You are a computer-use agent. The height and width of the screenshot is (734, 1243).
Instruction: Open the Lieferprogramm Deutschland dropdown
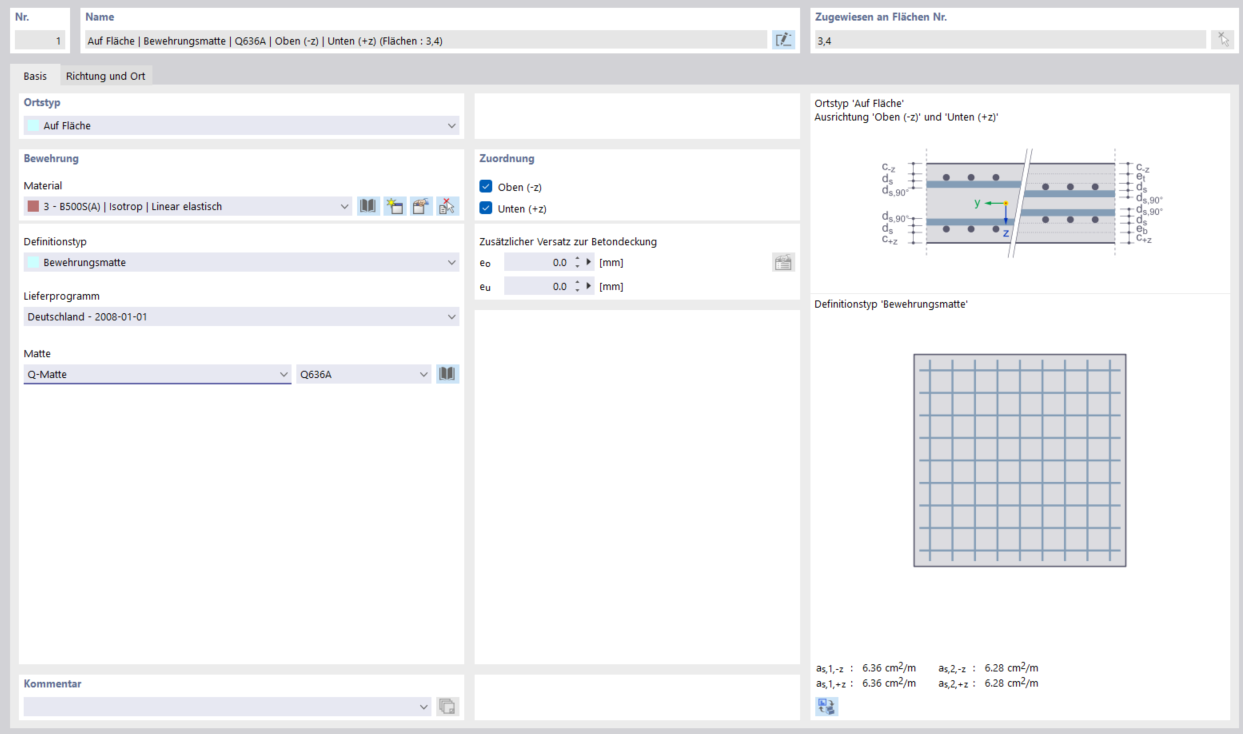[x=241, y=317]
